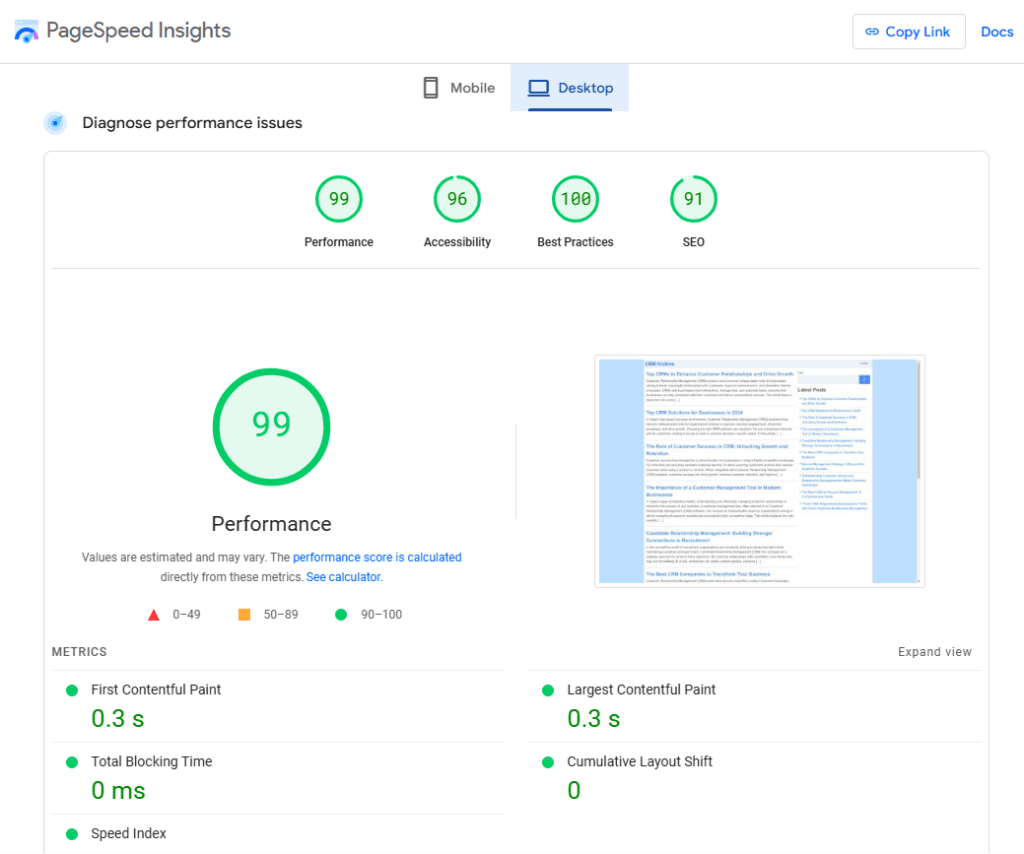Click the Speed Index metric label
The height and width of the screenshot is (854, 1024).
(129, 833)
